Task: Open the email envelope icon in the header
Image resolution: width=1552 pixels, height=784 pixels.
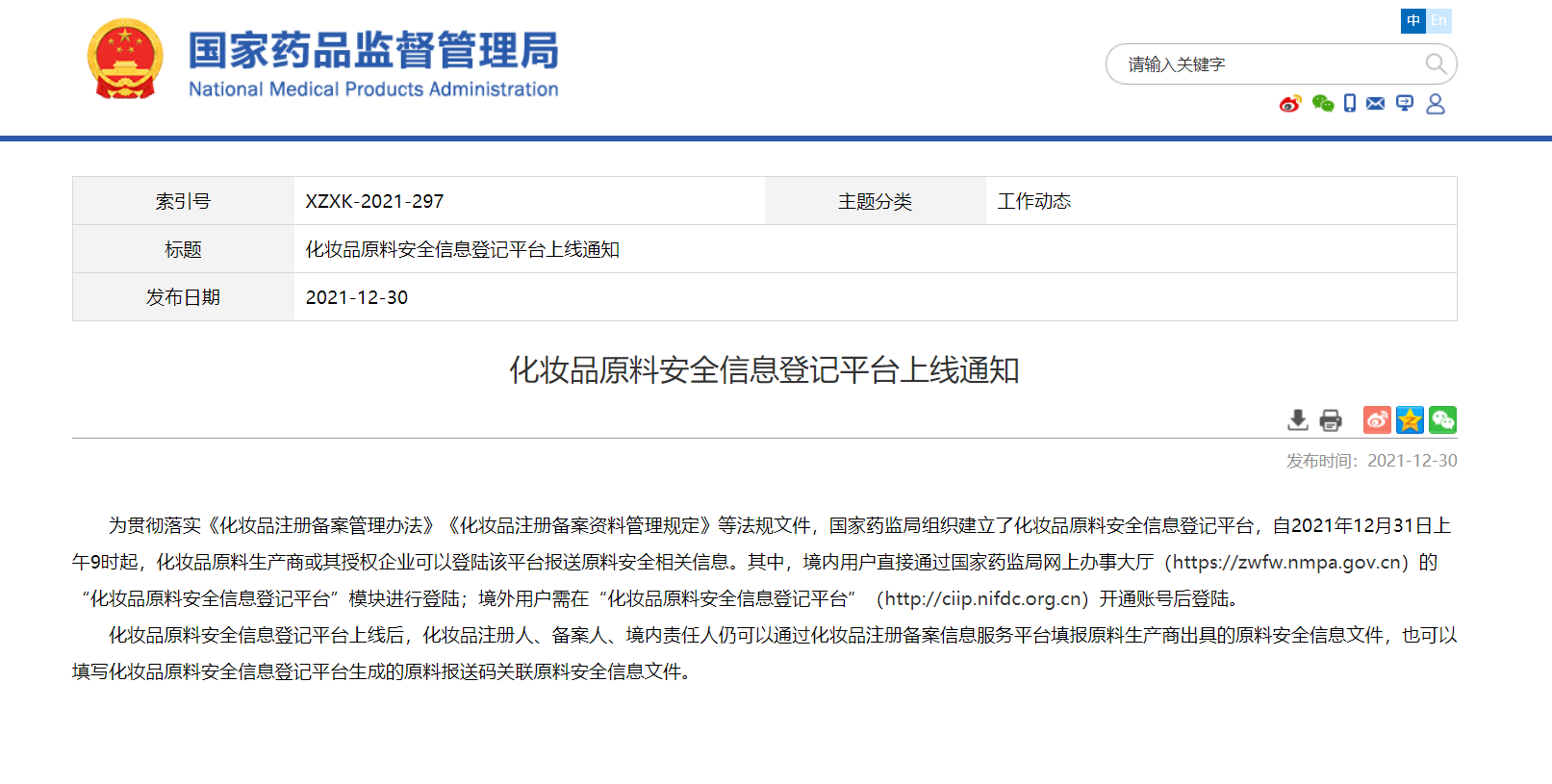Action: 1376,104
